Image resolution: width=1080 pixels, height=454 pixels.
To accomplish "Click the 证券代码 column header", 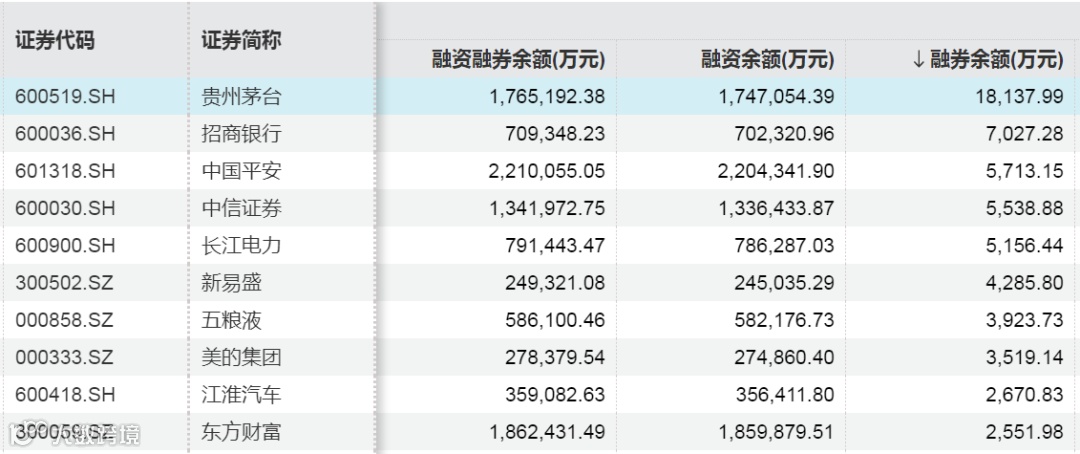I will [55, 41].
